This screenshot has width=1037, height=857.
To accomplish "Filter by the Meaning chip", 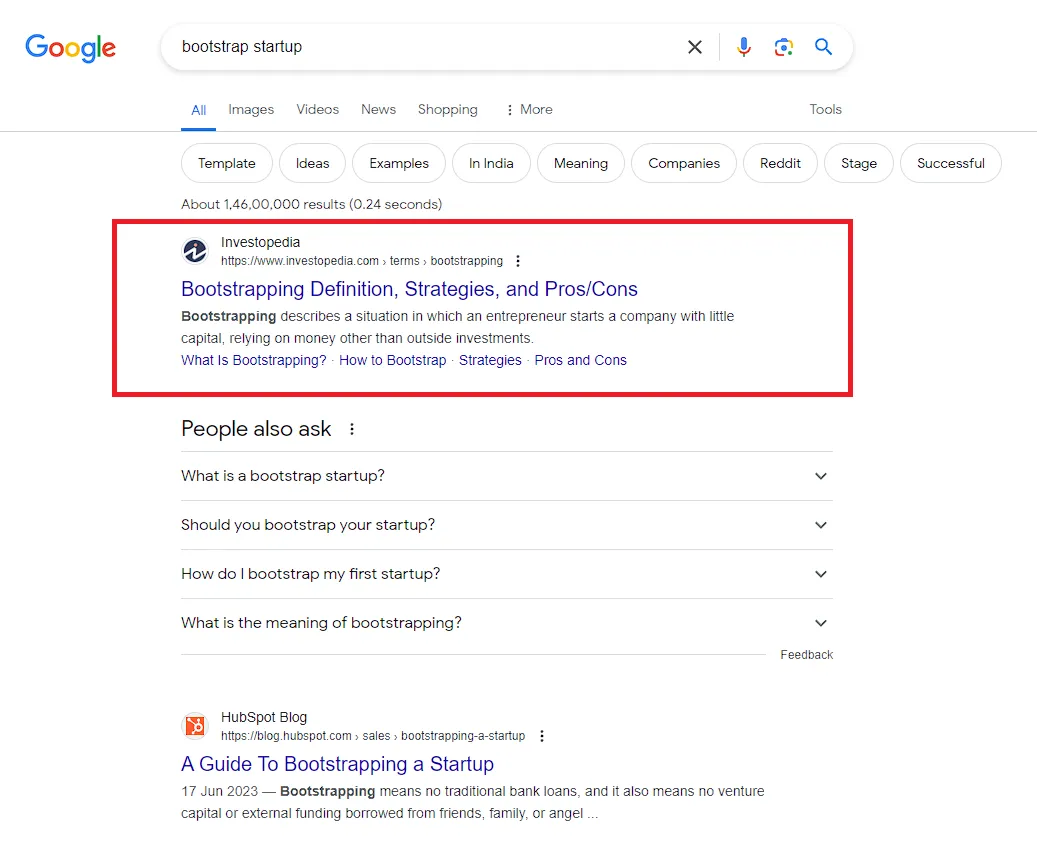I will point(581,163).
